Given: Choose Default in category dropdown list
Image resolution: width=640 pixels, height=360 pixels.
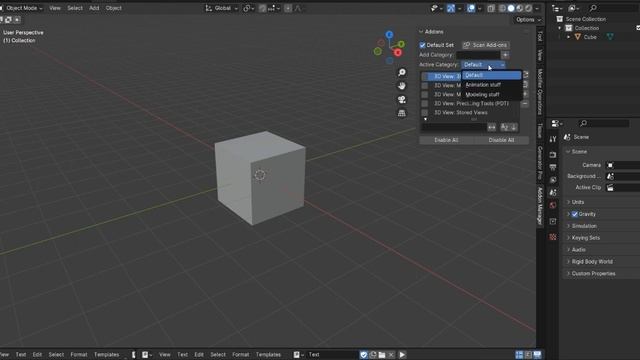Looking at the screenshot, I should [492, 75].
